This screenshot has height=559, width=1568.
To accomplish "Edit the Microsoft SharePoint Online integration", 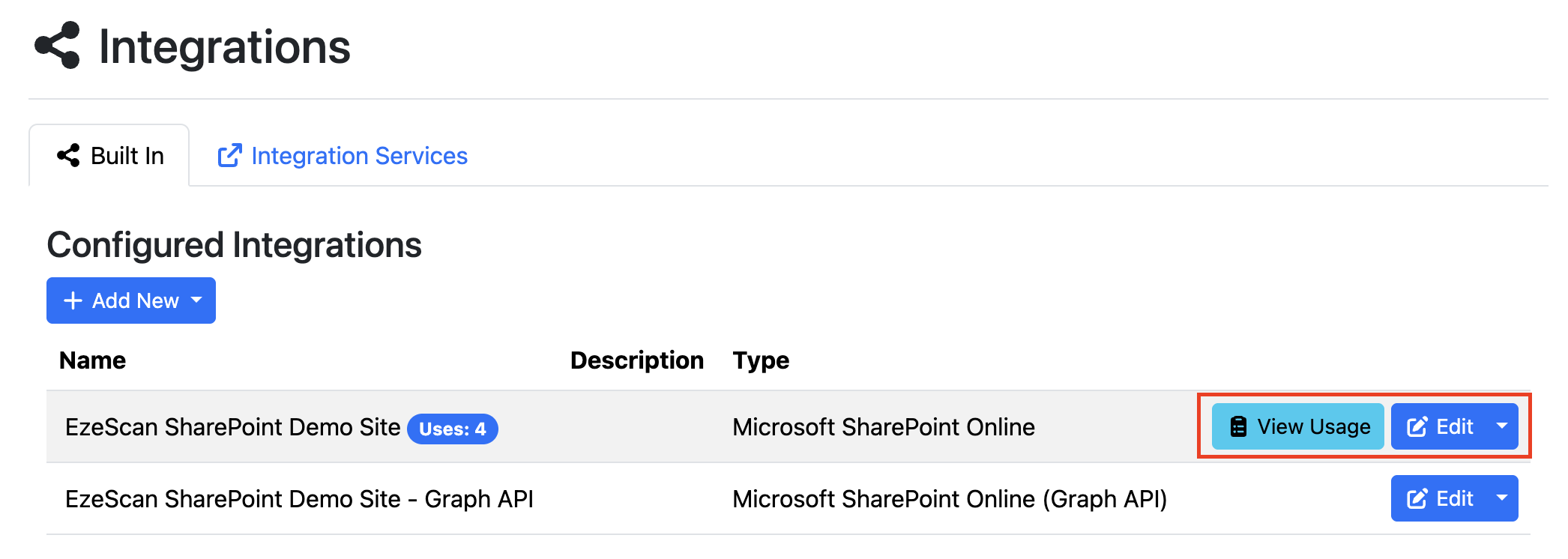I will [x=1439, y=426].
